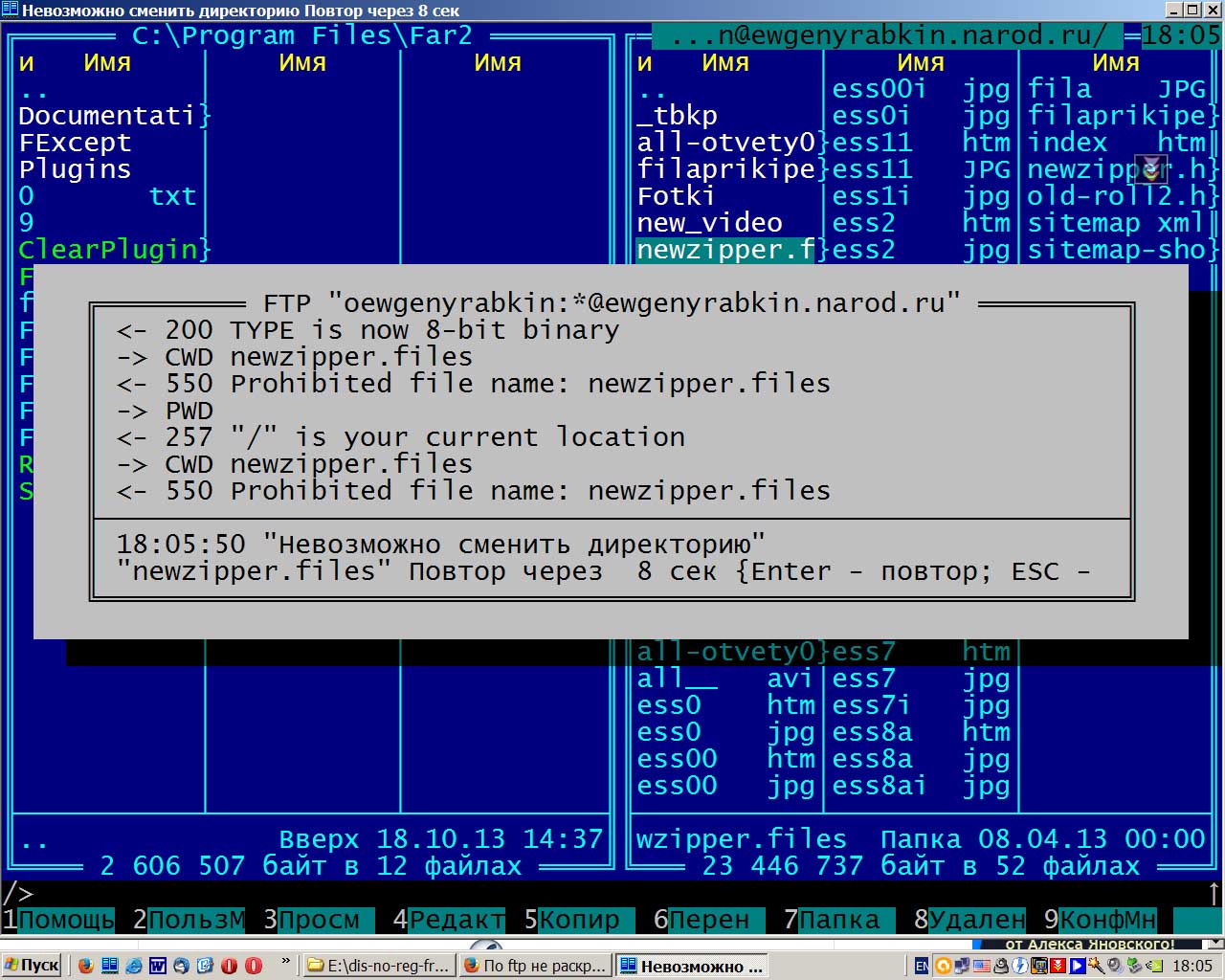Launch Firefox from the Quick Launch bar
The width and height of the screenshot is (1225, 980).
click(x=86, y=966)
